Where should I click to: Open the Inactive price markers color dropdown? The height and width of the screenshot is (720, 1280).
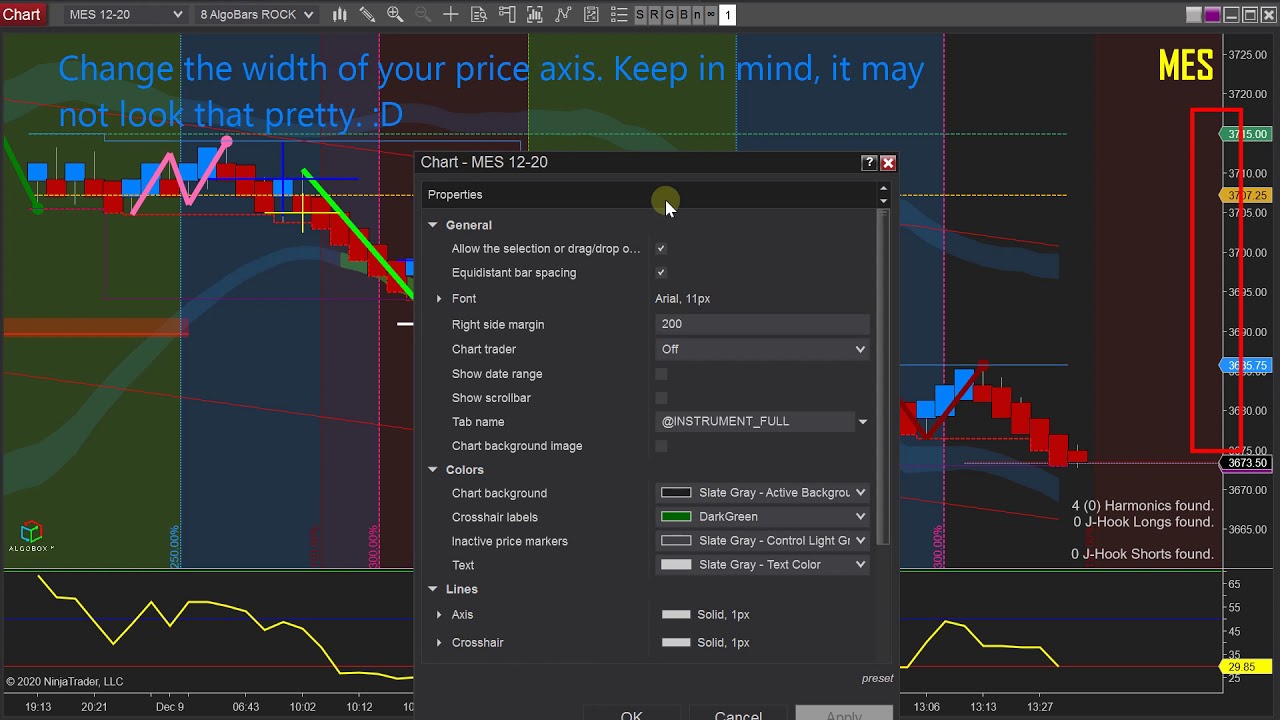tap(763, 541)
